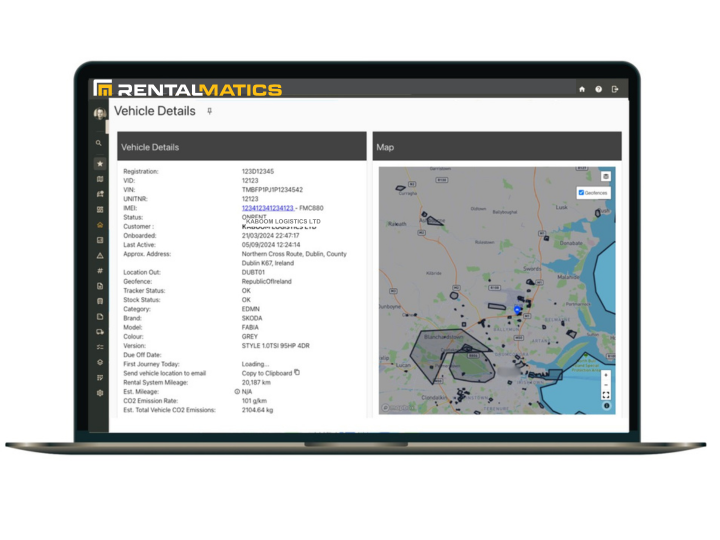Click the map zoom in button
The height and width of the screenshot is (540, 720).
coord(605,375)
